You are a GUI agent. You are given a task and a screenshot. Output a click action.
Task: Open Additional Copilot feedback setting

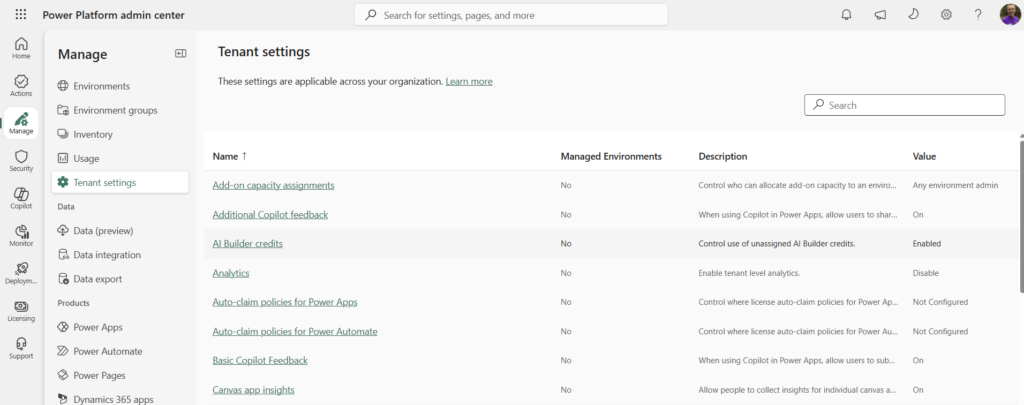(x=270, y=215)
